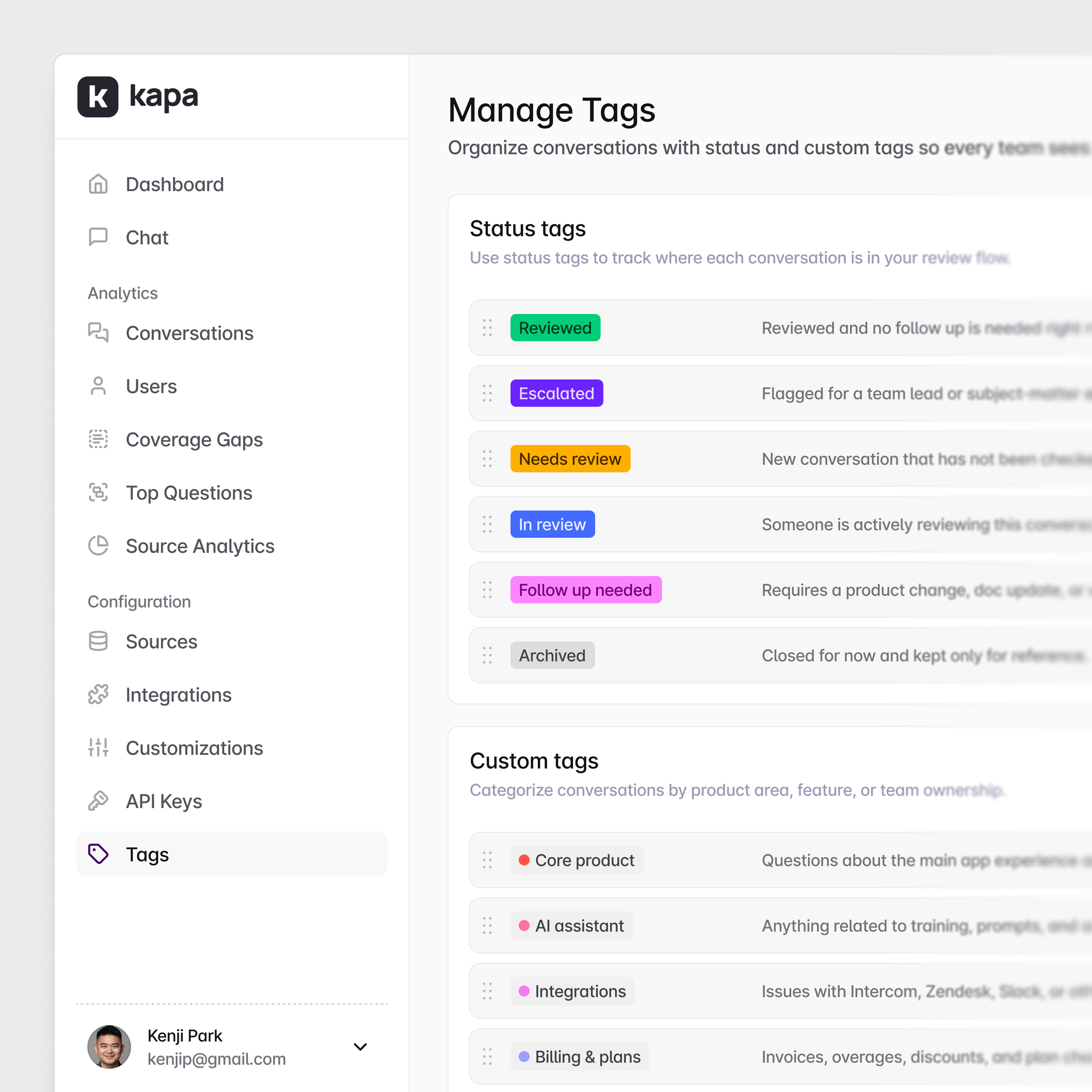Expand the Kenji Park account menu chevron

point(360,1047)
